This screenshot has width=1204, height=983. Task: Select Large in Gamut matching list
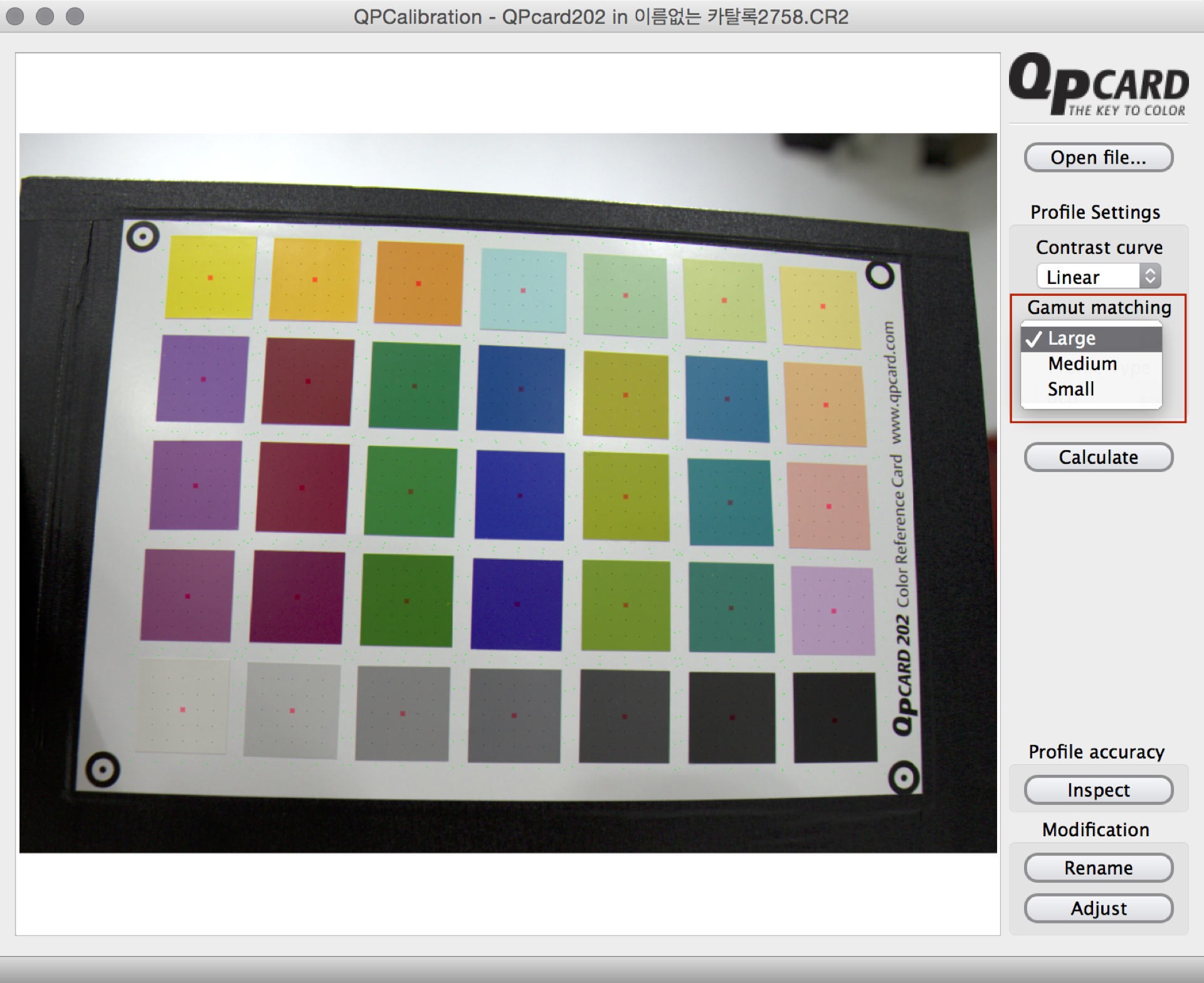(x=1072, y=339)
